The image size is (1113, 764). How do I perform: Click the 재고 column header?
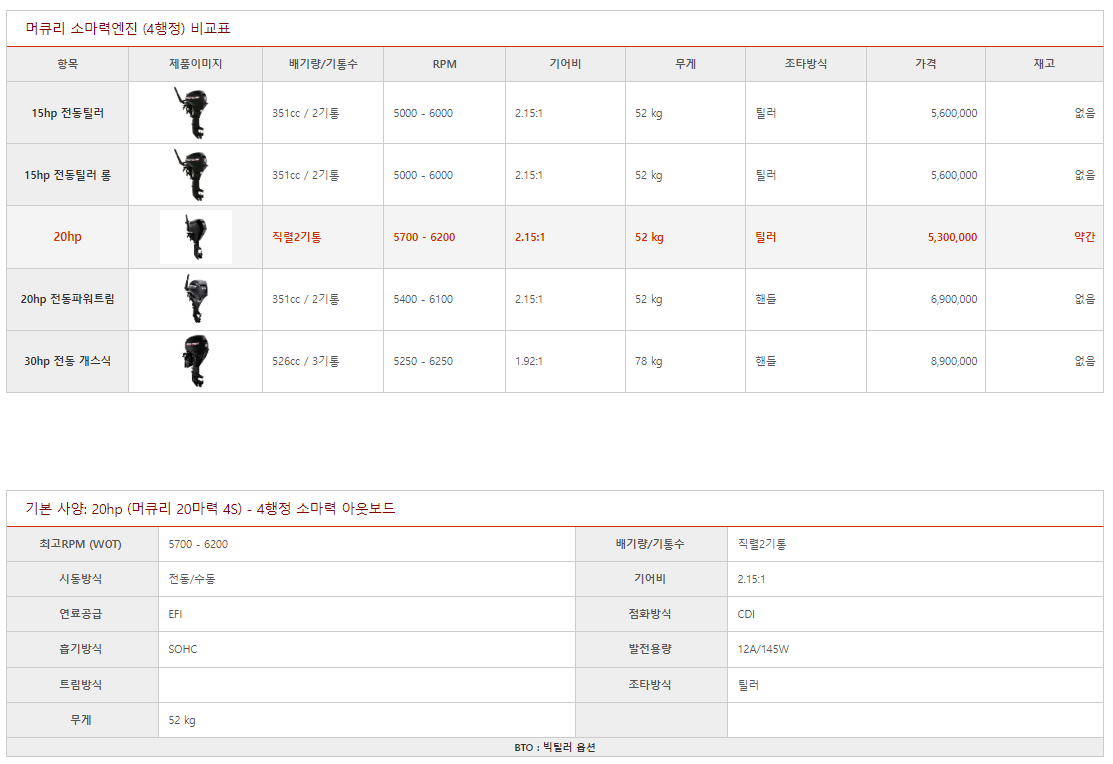point(1044,64)
